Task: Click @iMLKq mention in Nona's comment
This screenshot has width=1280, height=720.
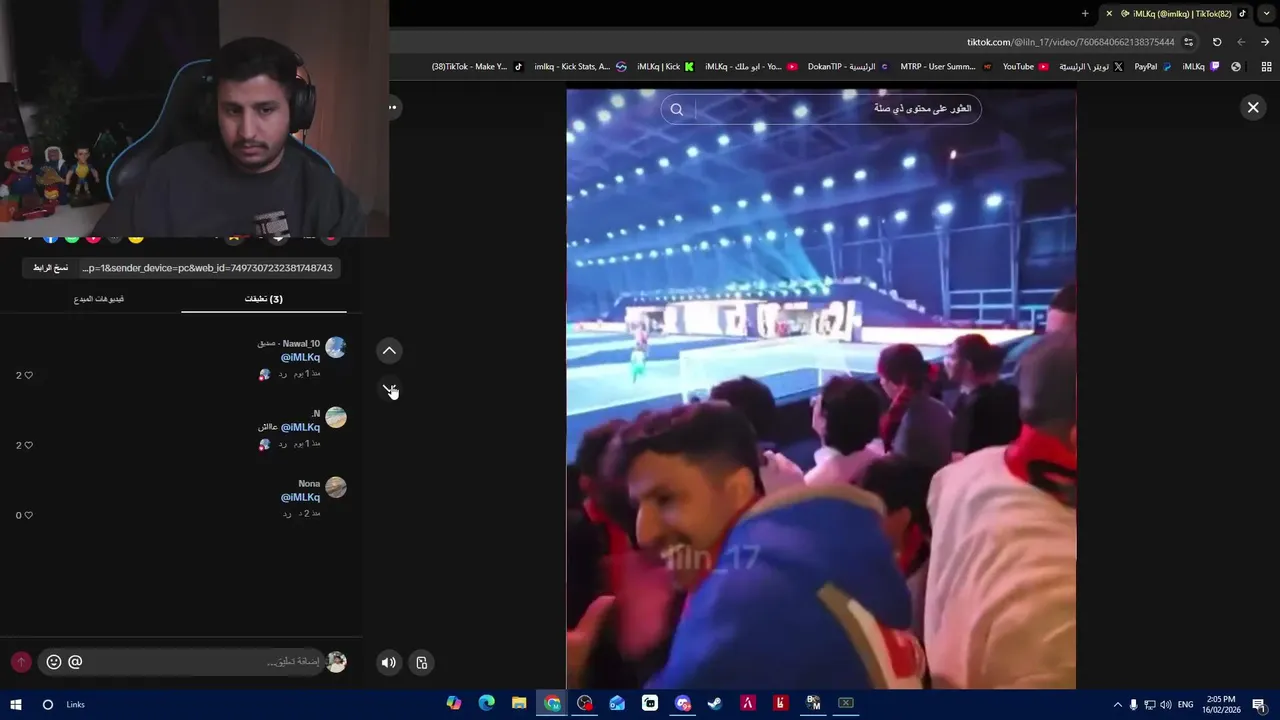Action: (300, 497)
